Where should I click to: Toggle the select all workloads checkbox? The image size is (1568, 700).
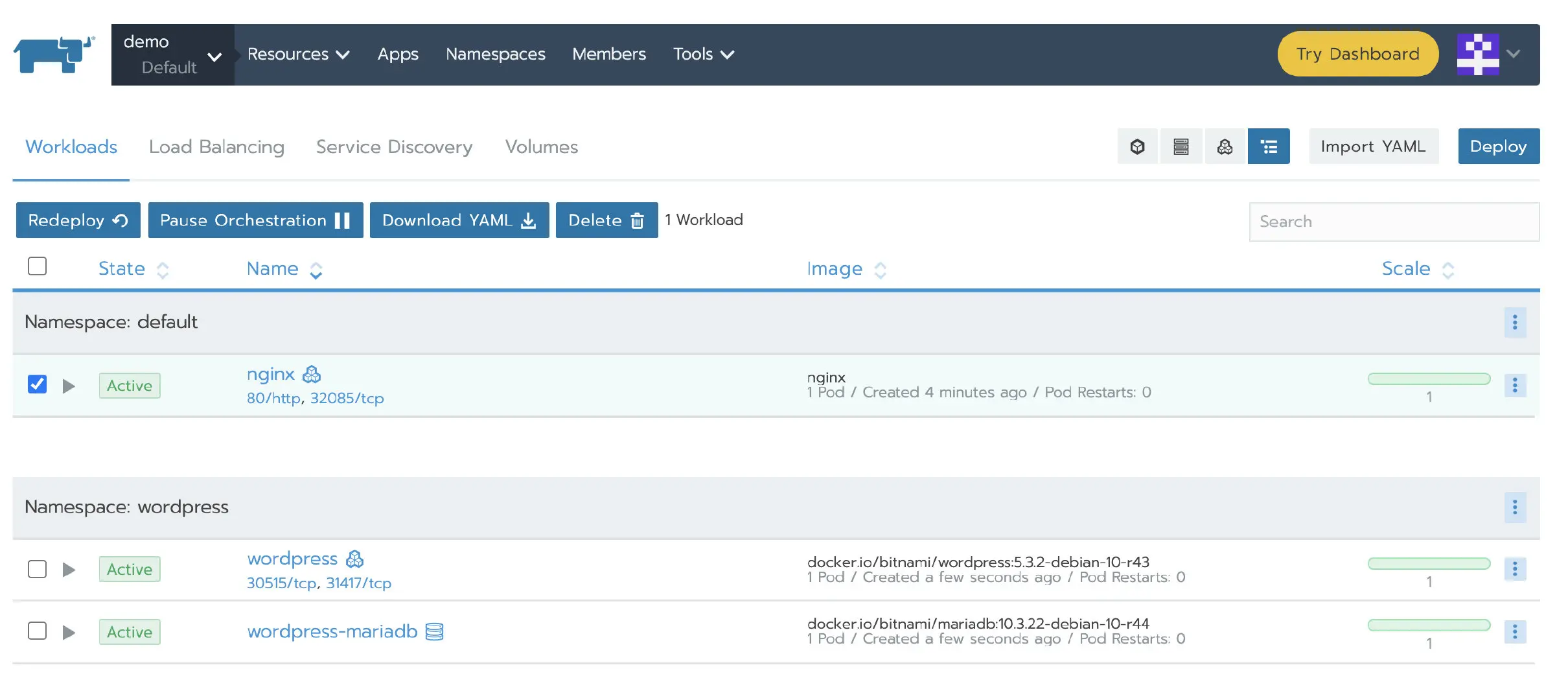click(x=38, y=266)
